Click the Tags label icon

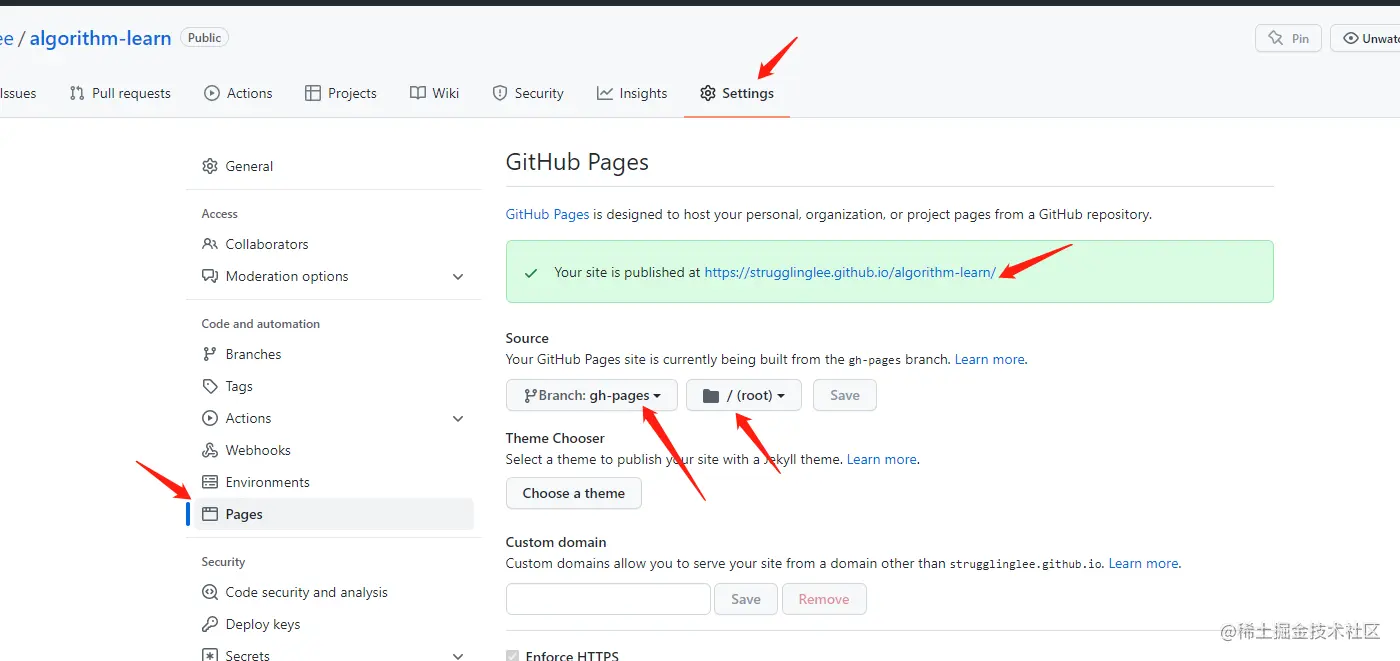(210, 386)
